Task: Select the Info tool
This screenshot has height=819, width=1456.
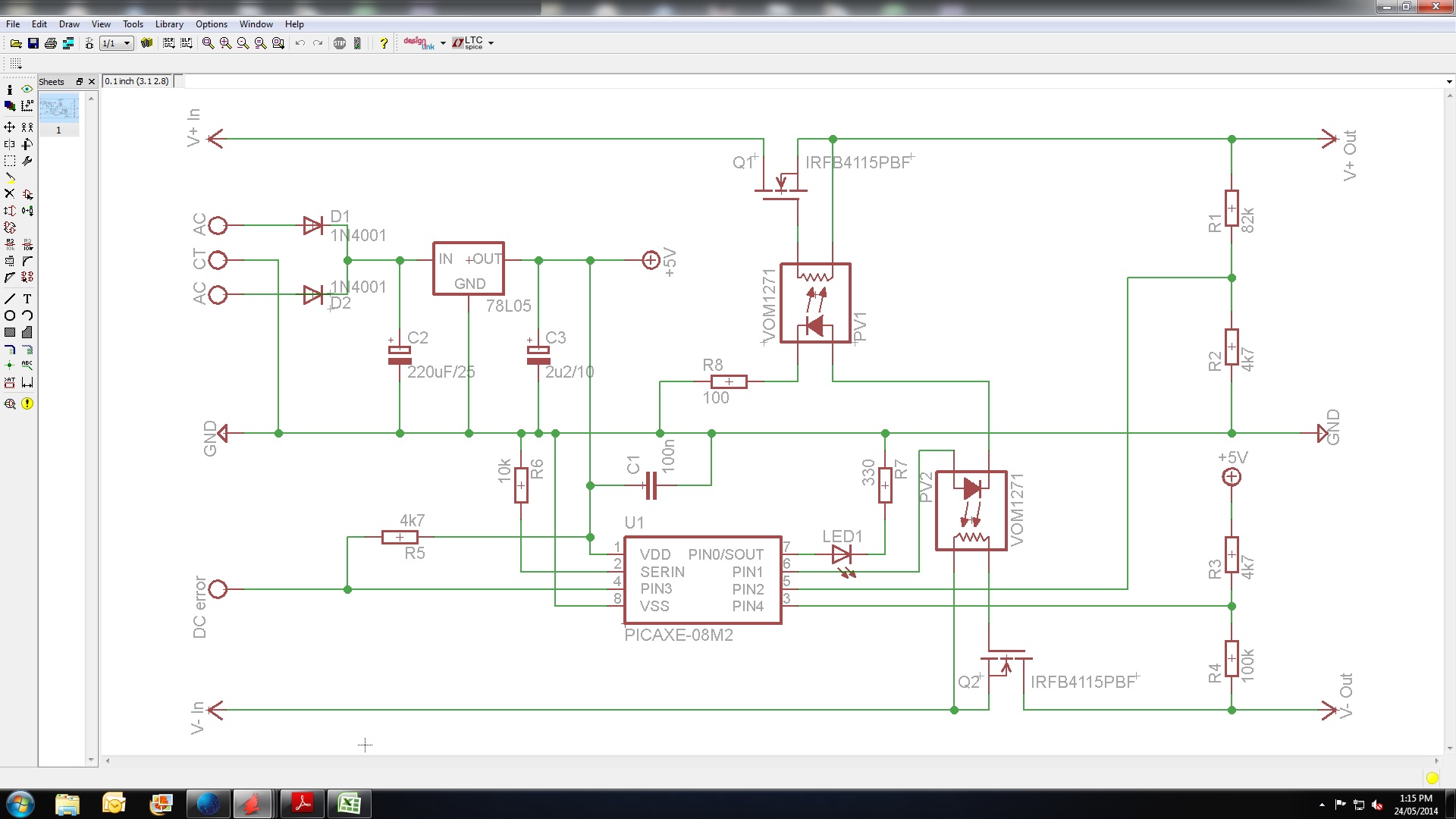Action: [x=10, y=89]
